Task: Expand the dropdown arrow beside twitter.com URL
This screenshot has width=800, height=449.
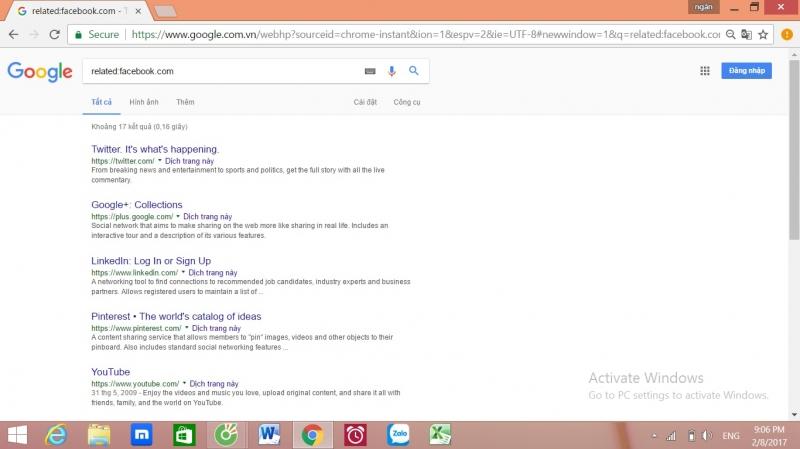Action: (160, 161)
